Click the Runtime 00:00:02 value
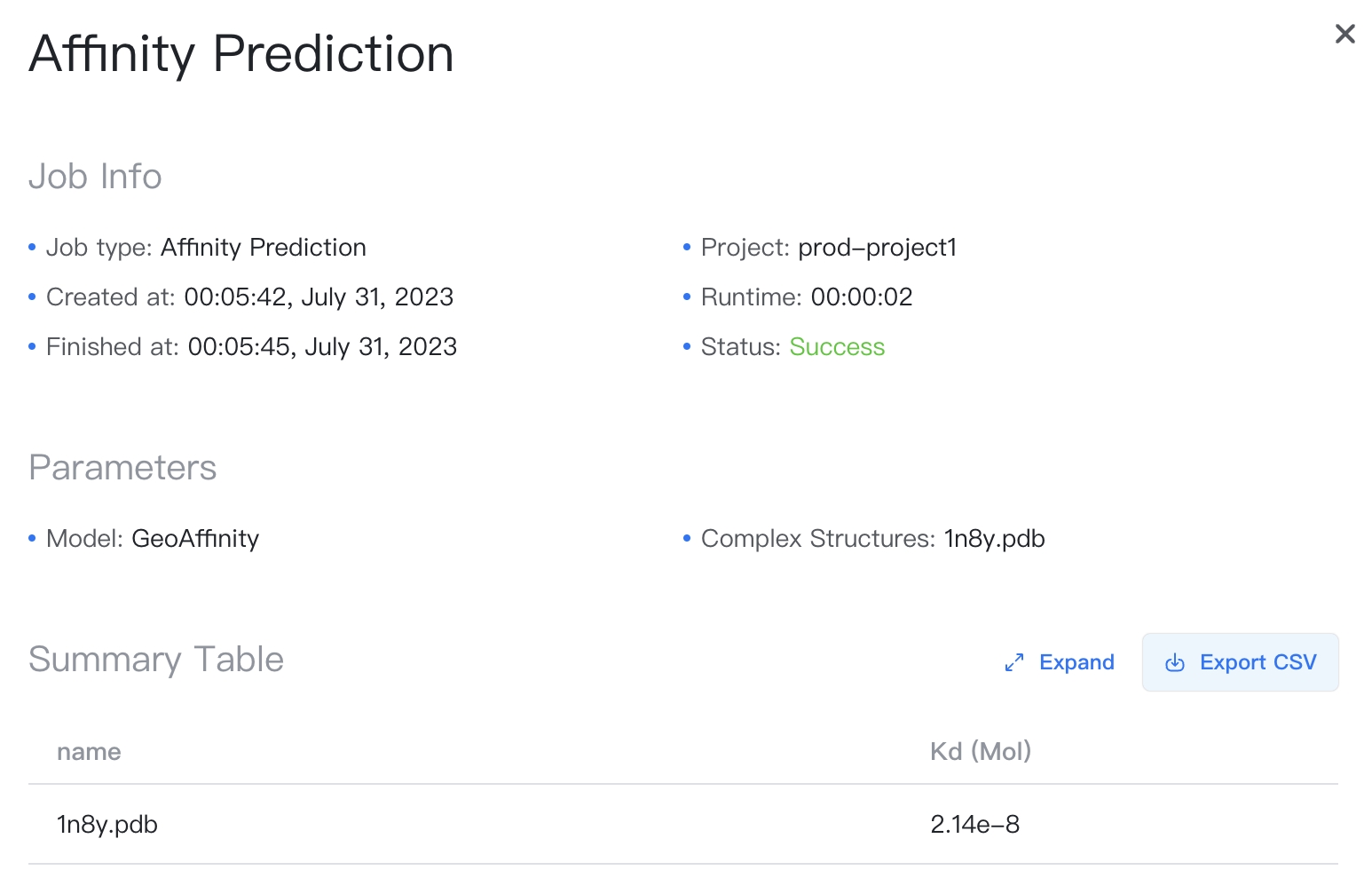This screenshot has width=1372, height=886. click(x=861, y=297)
